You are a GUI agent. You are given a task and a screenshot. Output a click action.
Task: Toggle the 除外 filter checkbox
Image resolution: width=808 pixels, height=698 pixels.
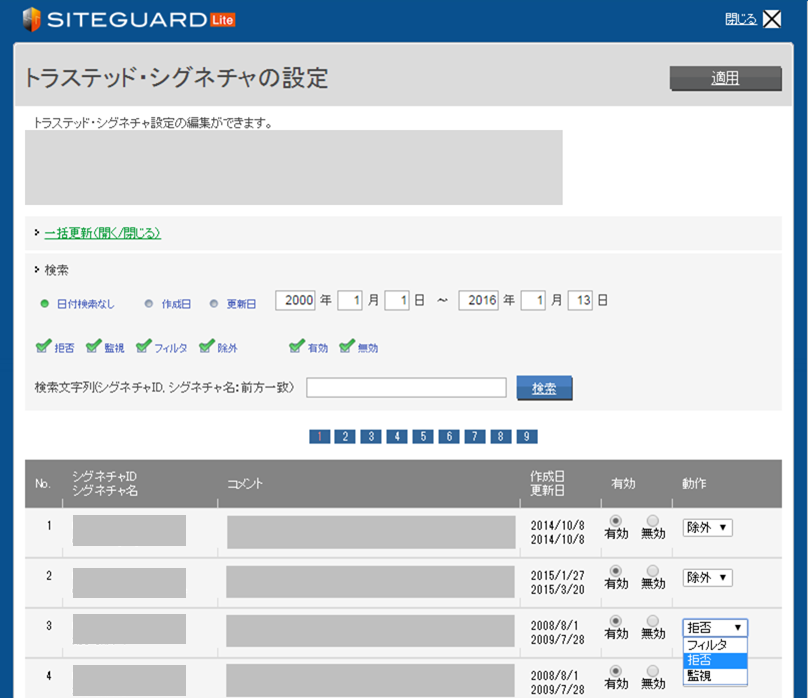[207, 347]
